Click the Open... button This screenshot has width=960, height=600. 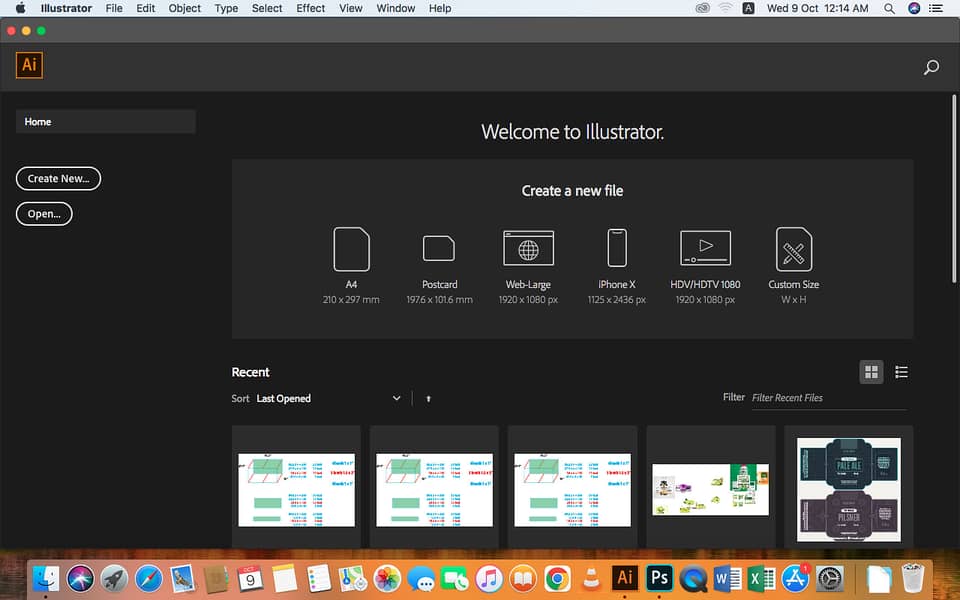[44, 213]
